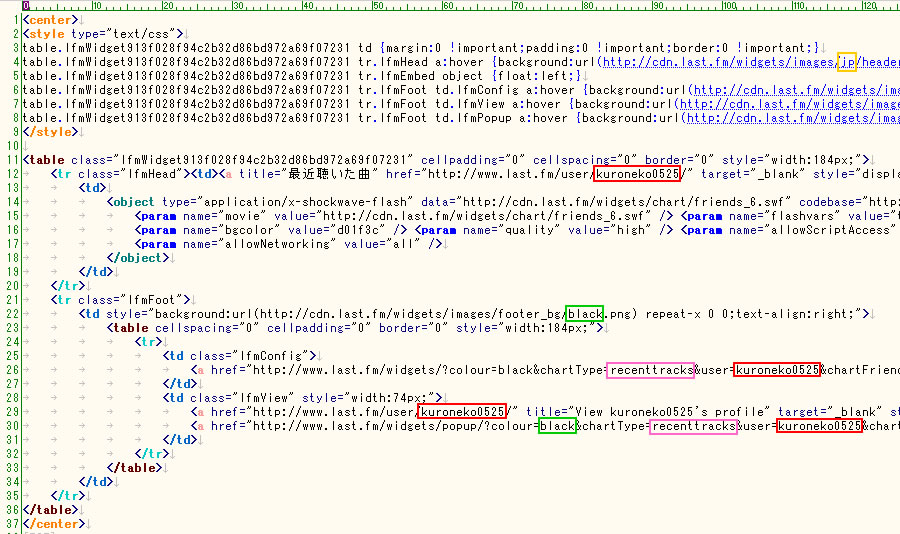The height and width of the screenshot is (534, 900).
Task: Click the closing </style> tag on line 9
Action: tap(51, 132)
